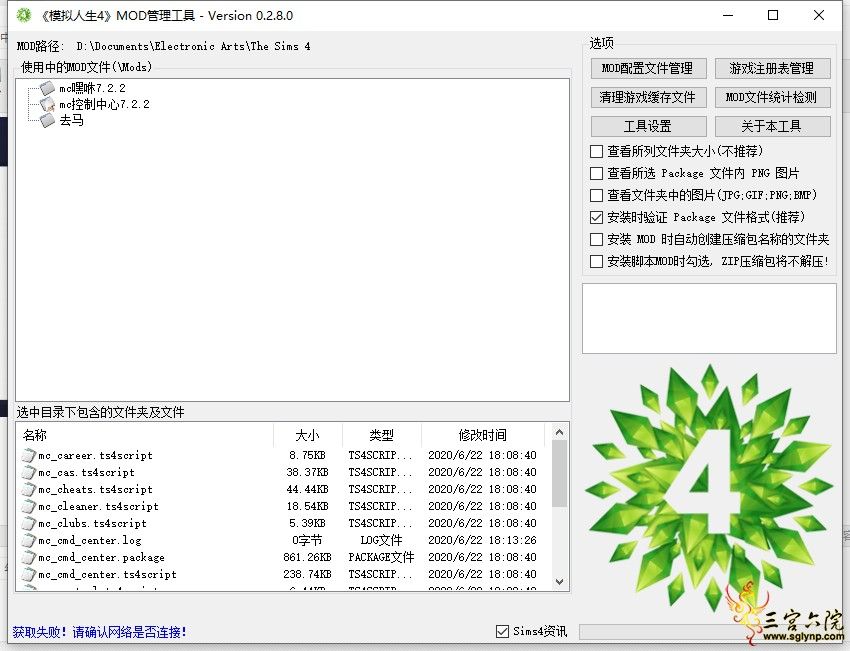850x651 pixels.
Task: Click the mc_cmd_center.ts4script file icon
Action: 29,574
